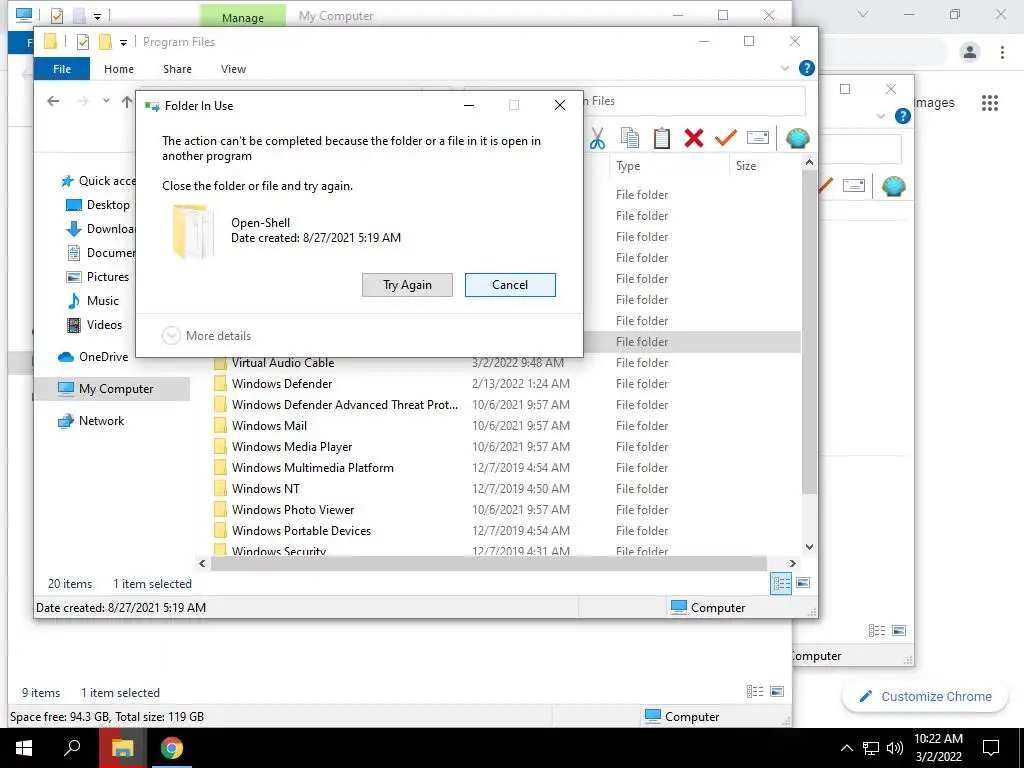Open the quick access toolbar dropdown arrow
This screenshot has width=1024, height=768.
(x=123, y=42)
